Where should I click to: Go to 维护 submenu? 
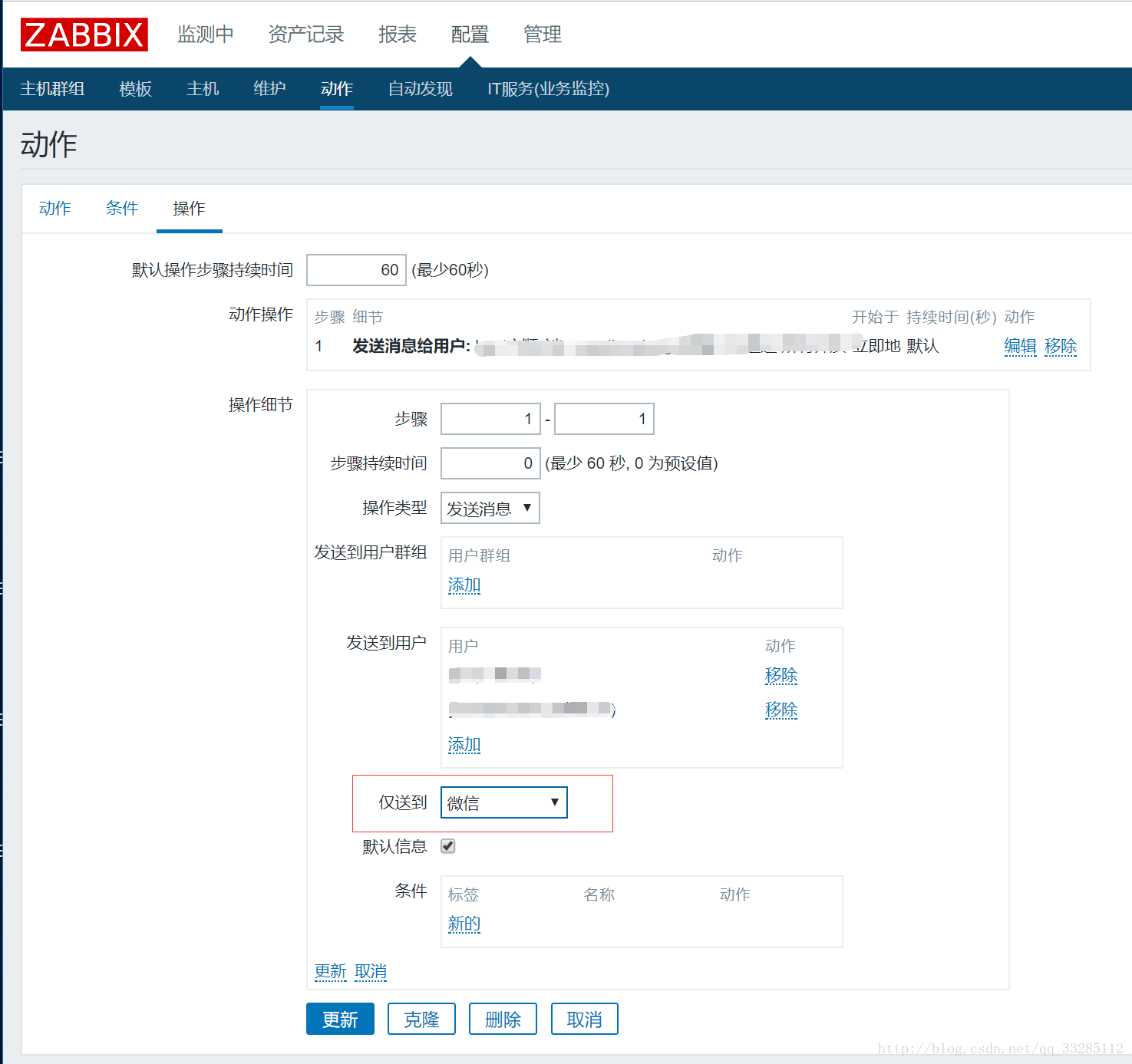tap(269, 89)
